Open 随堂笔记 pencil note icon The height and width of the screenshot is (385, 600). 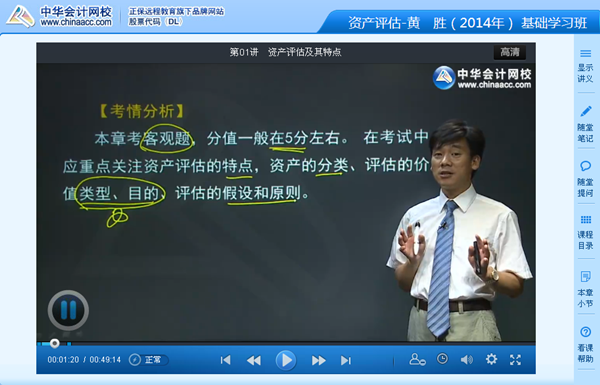tap(585, 111)
